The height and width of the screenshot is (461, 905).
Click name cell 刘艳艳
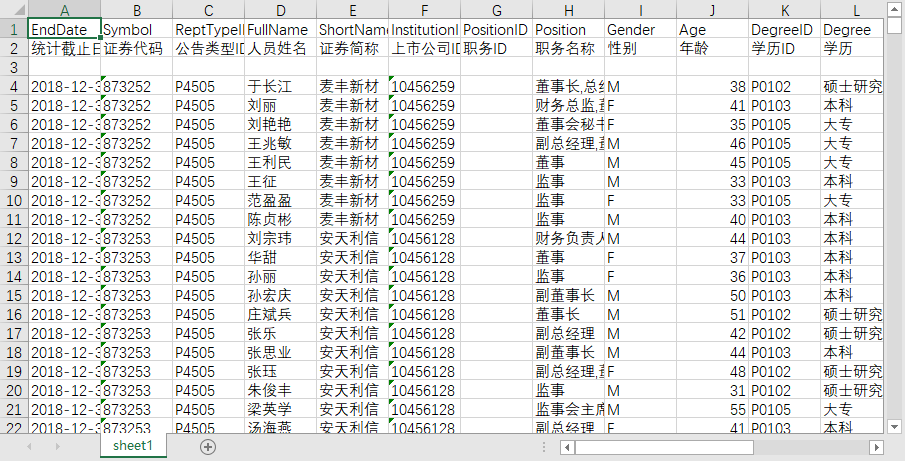(281, 125)
